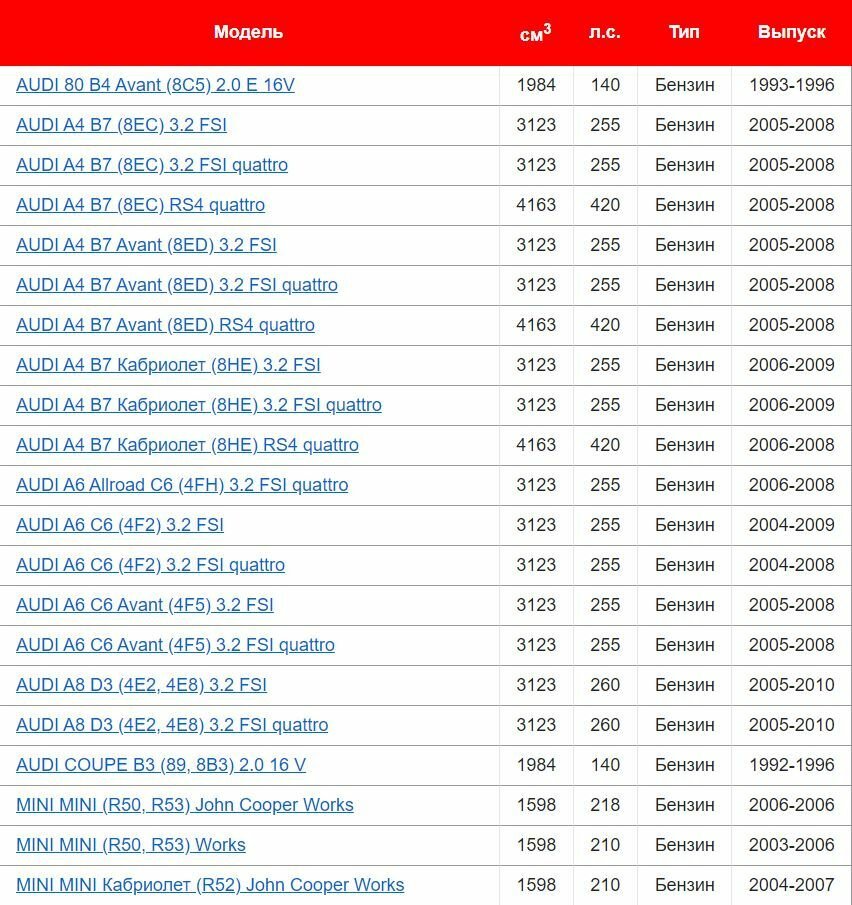Open AUDI A6 C6 Avant (4F5) 3.2 FSI link
The height and width of the screenshot is (905, 852).
click(x=144, y=605)
